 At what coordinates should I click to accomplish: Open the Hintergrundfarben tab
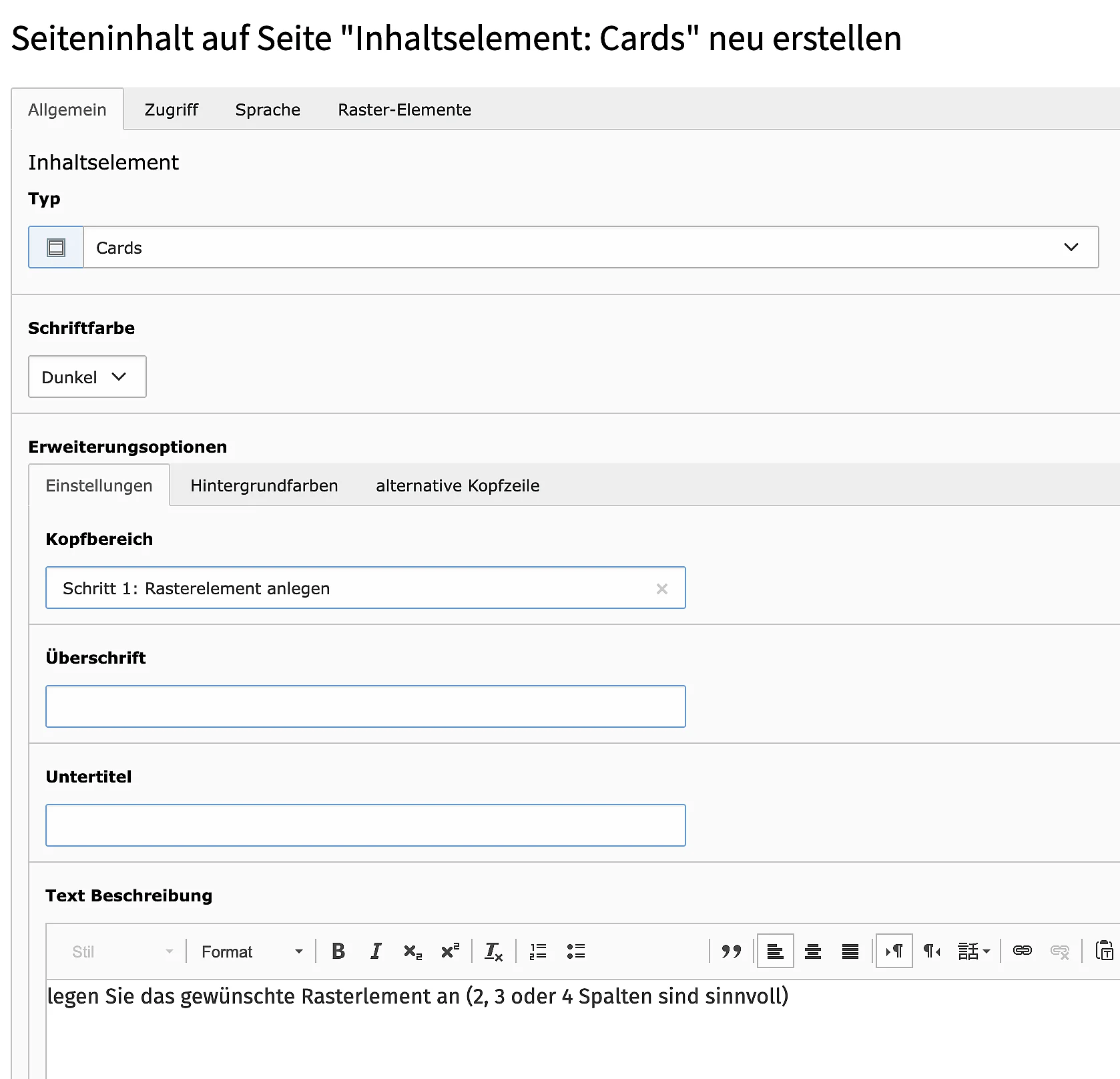[x=264, y=485]
